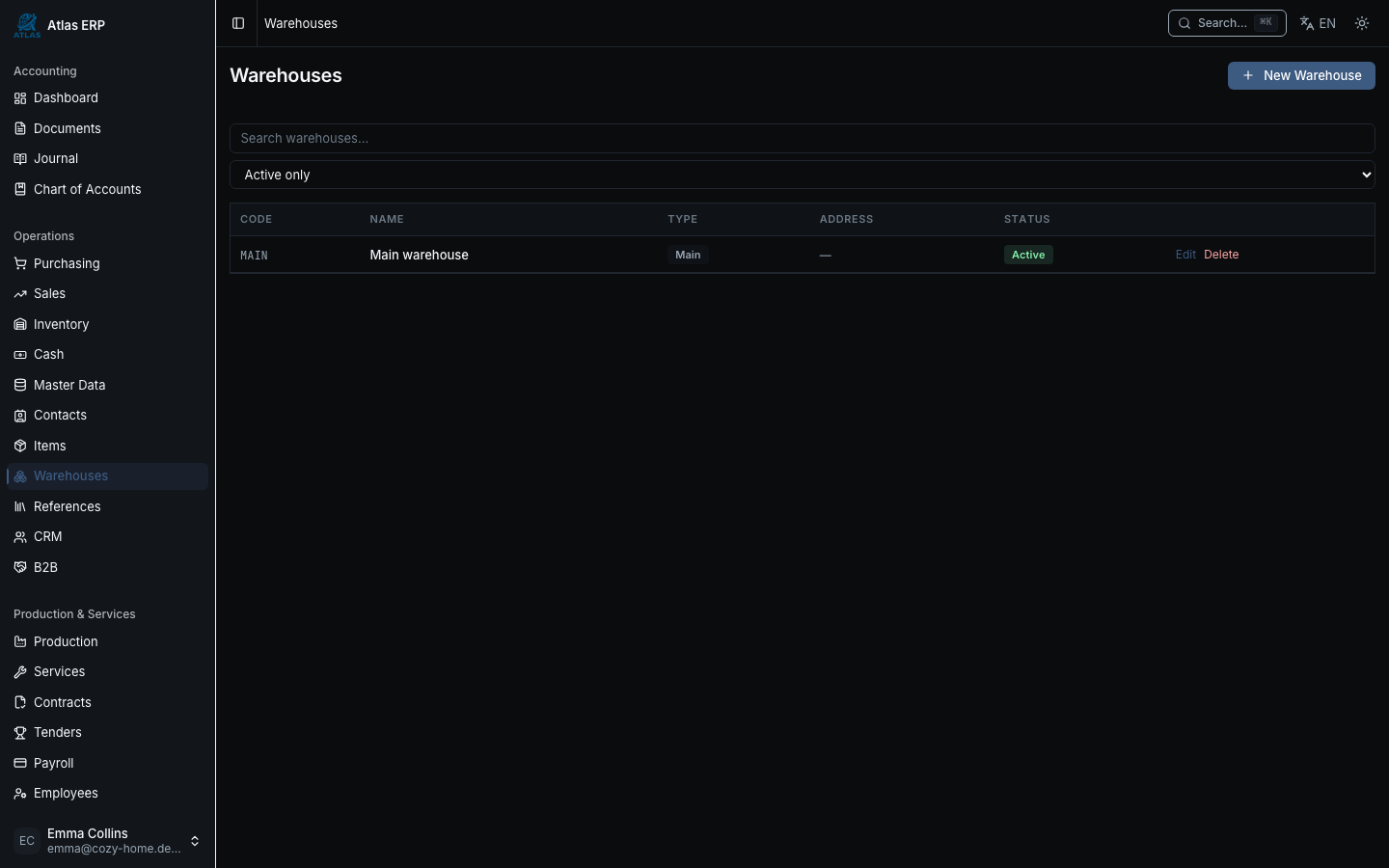Click the Main type badge

click(688, 255)
